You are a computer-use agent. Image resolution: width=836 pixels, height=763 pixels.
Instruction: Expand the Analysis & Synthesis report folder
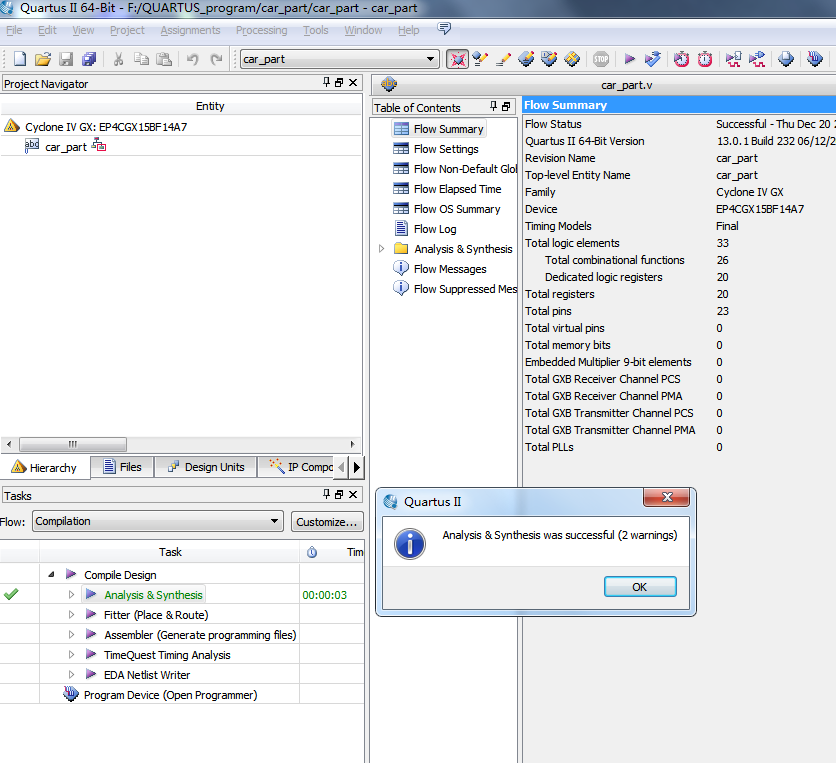(x=381, y=249)
